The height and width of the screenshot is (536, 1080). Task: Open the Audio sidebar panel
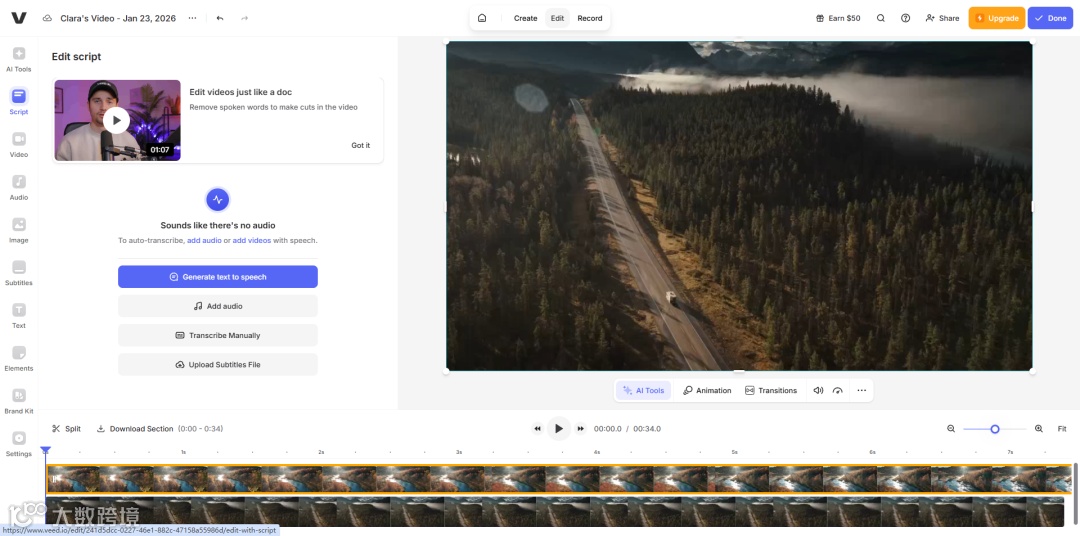[x=19, y=187]
